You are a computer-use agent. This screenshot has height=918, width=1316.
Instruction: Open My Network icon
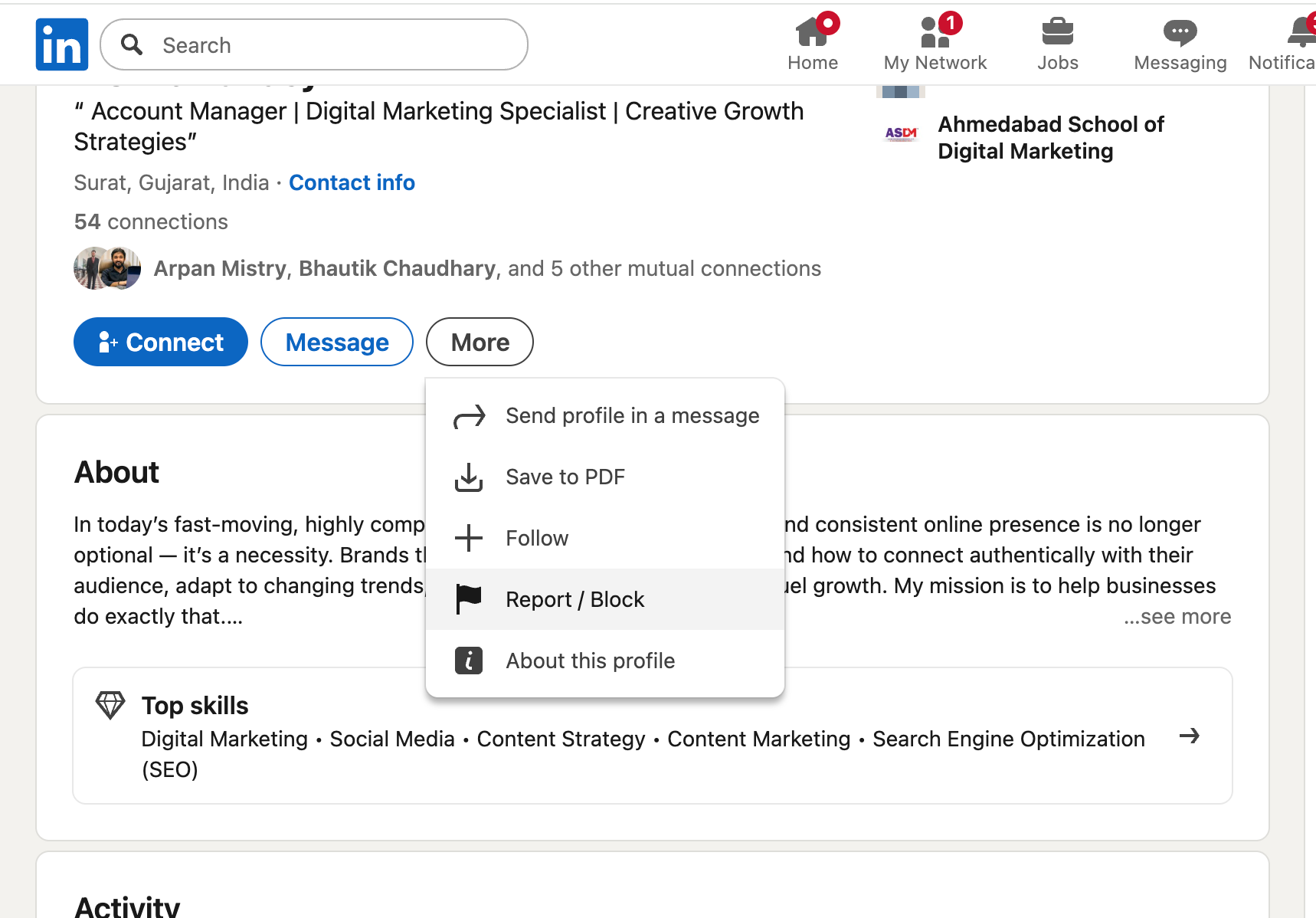click(x=935, y=34)
